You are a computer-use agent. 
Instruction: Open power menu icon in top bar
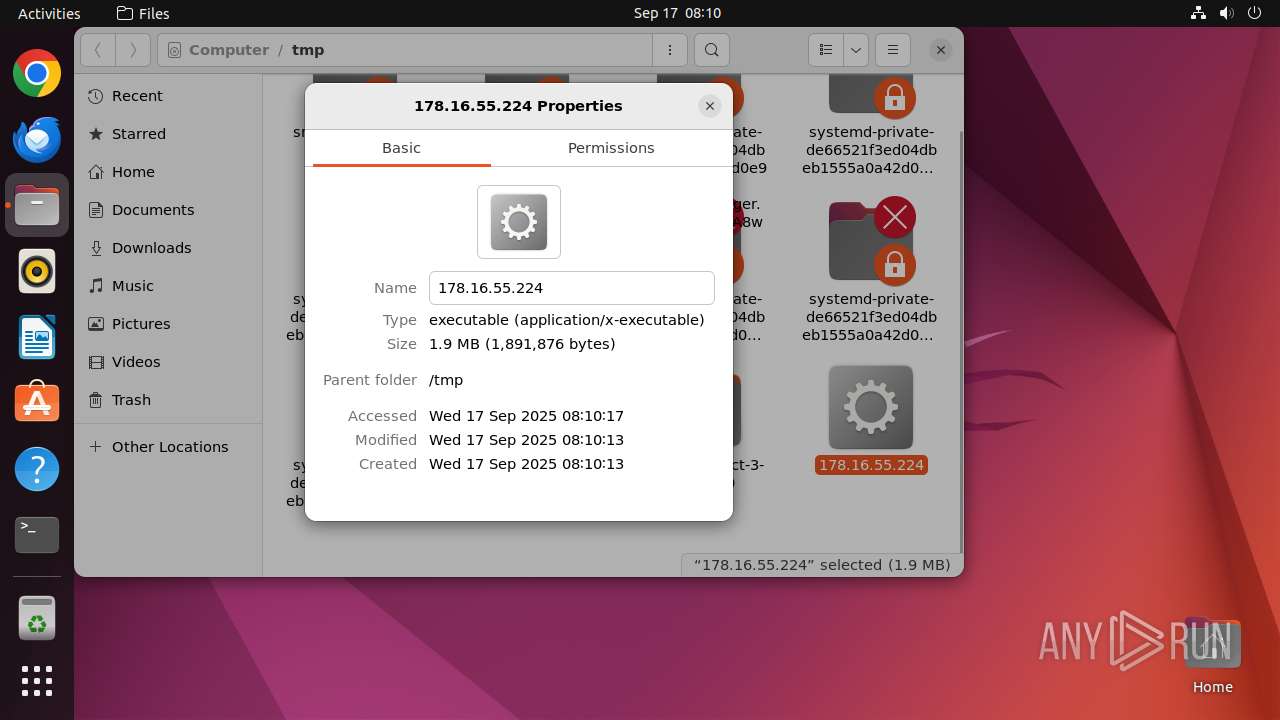[1254, 13]
